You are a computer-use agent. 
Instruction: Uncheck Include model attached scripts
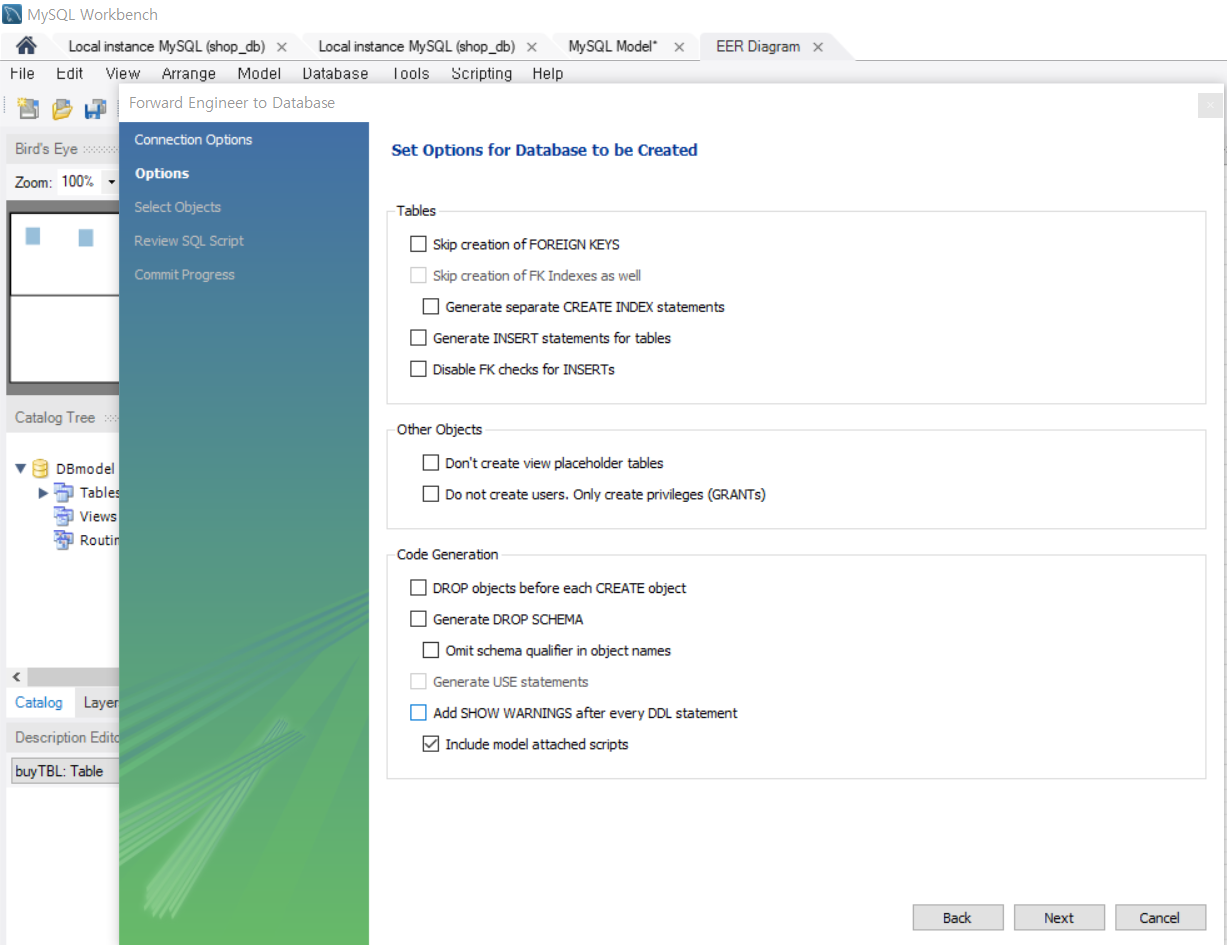pos(431,744)
